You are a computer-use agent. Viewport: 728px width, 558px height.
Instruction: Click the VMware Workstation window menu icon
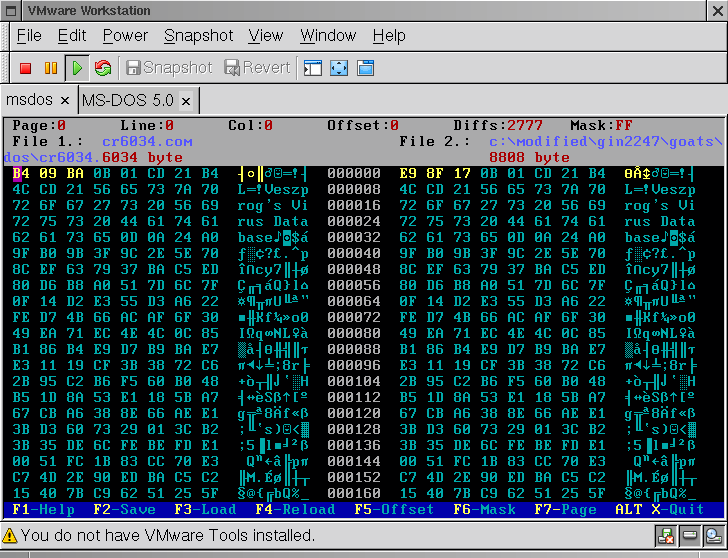[x=11, y=11]
